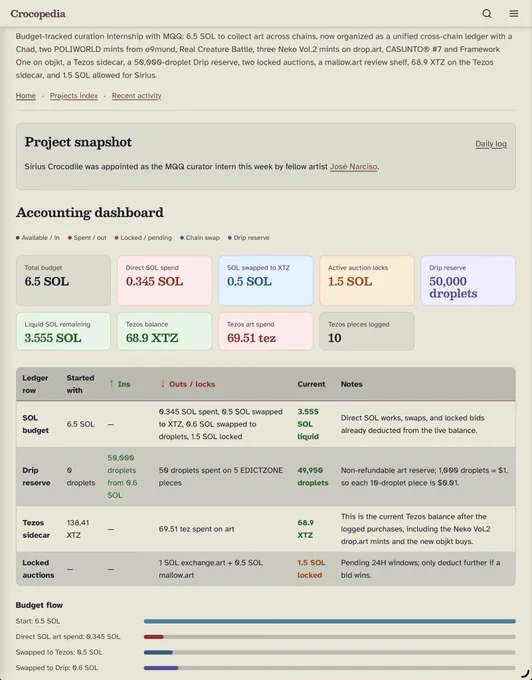Click the Accounting dashboard heading
The height and width of the screenshot is (680, 532).
click(90, 212)
